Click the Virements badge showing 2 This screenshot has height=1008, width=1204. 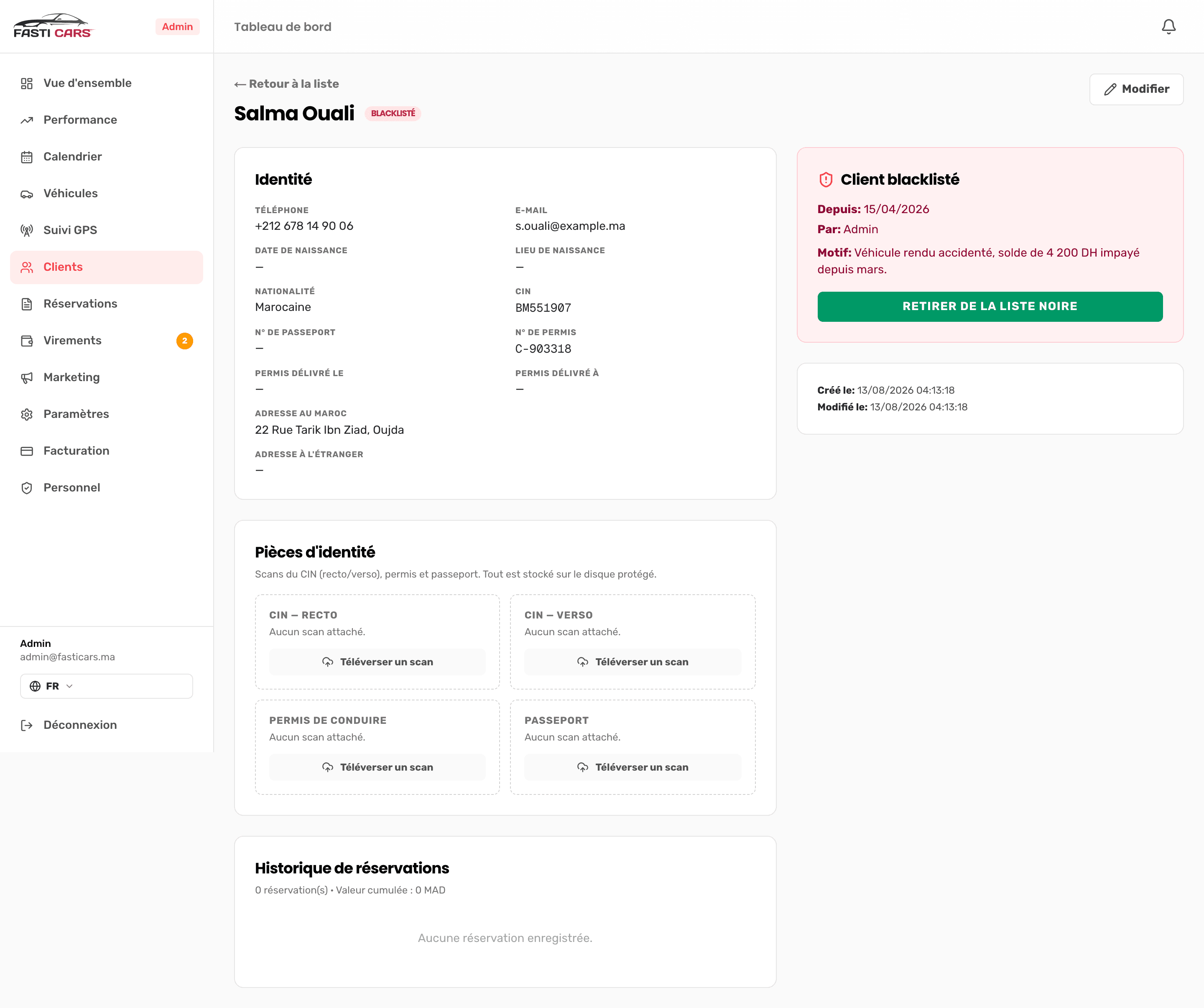185,341
